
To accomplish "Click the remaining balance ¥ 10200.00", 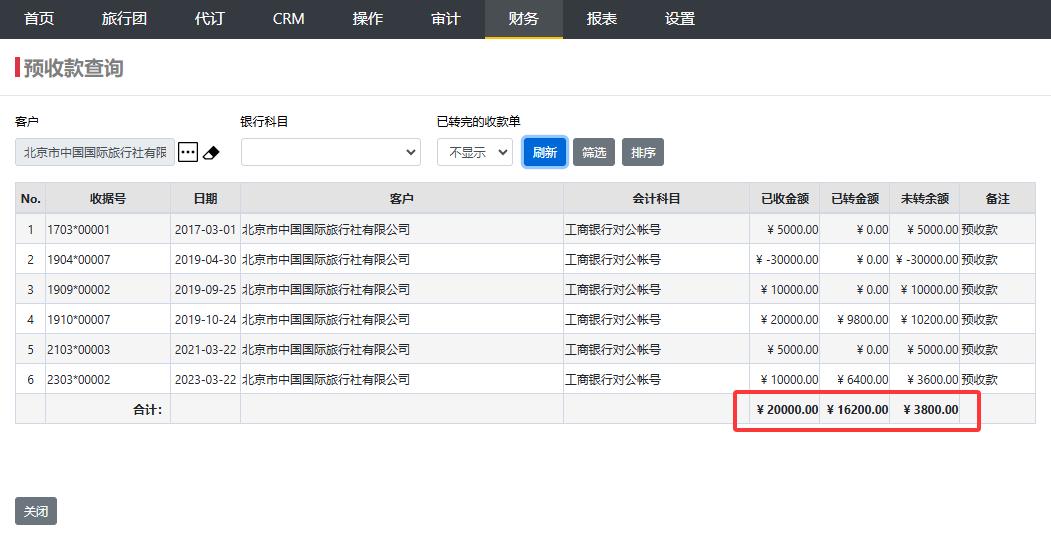I will (x=929, y=320).
